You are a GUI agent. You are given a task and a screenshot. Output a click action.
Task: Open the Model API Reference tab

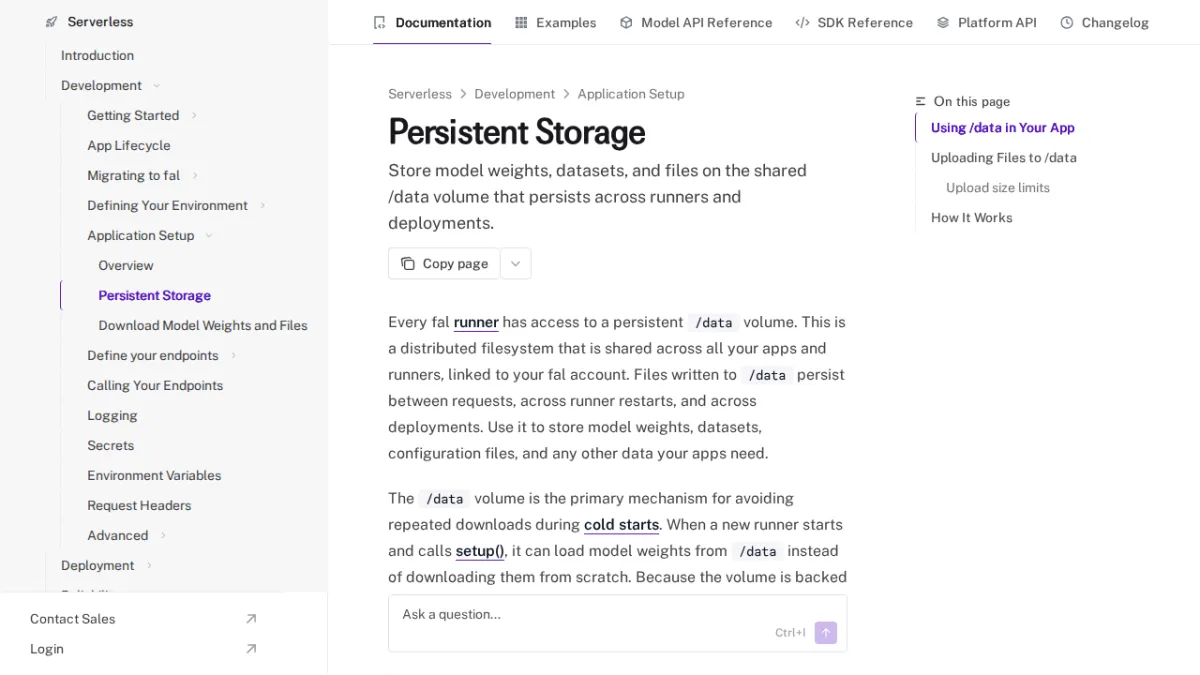pyautogui.click(x=696, y=22)
